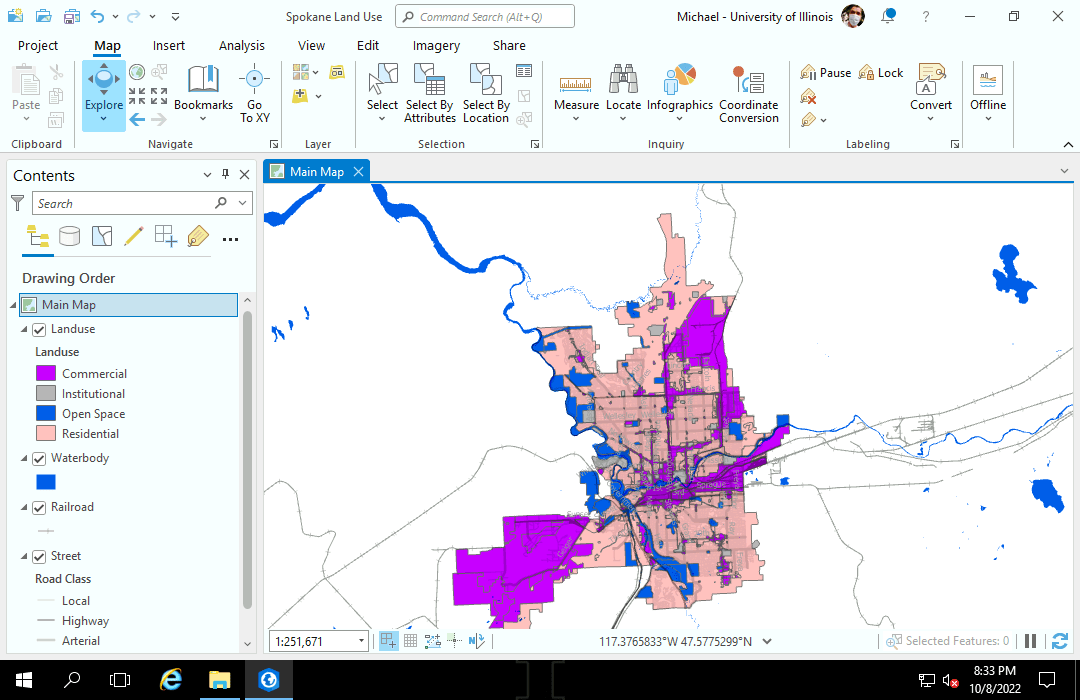
Task: Open the Measure tool
Action: click(576, 90)
